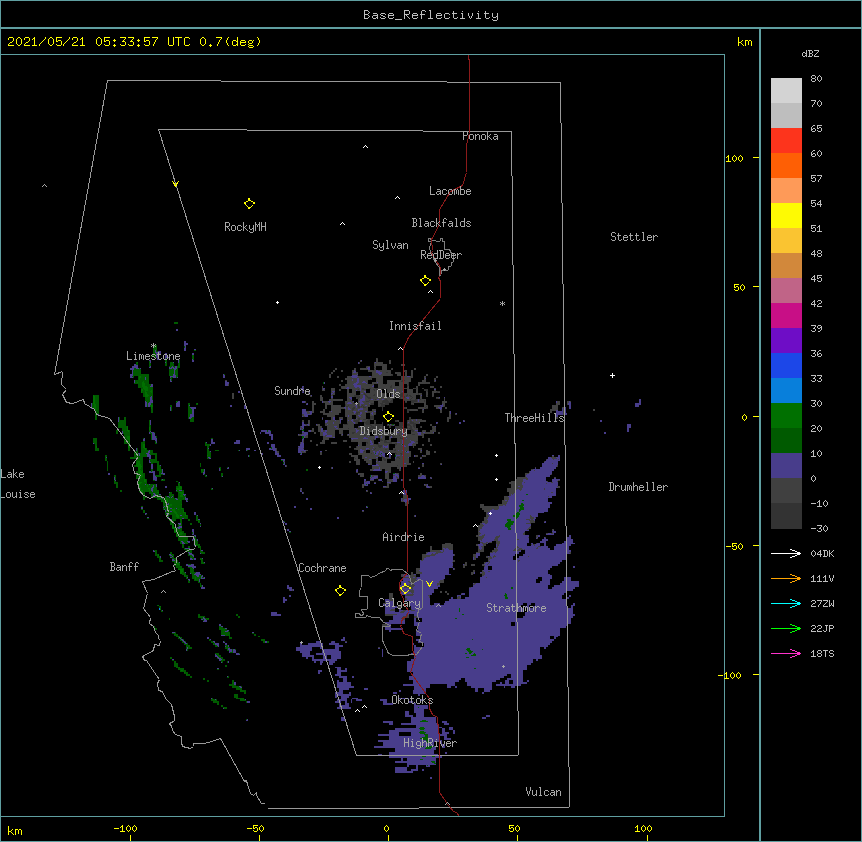Screen dimensions: 862x842
Task: Click the white 04DK arrow legend icon
Action: (x=786, y=553)
